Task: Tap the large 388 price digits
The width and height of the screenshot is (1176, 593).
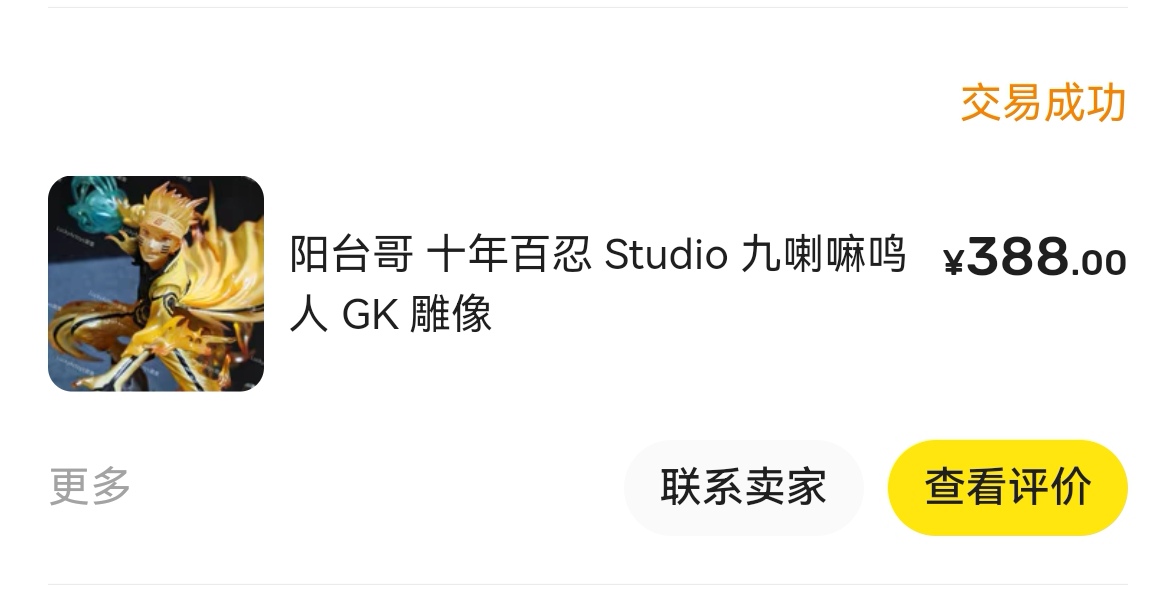Action: point(1018,256)
